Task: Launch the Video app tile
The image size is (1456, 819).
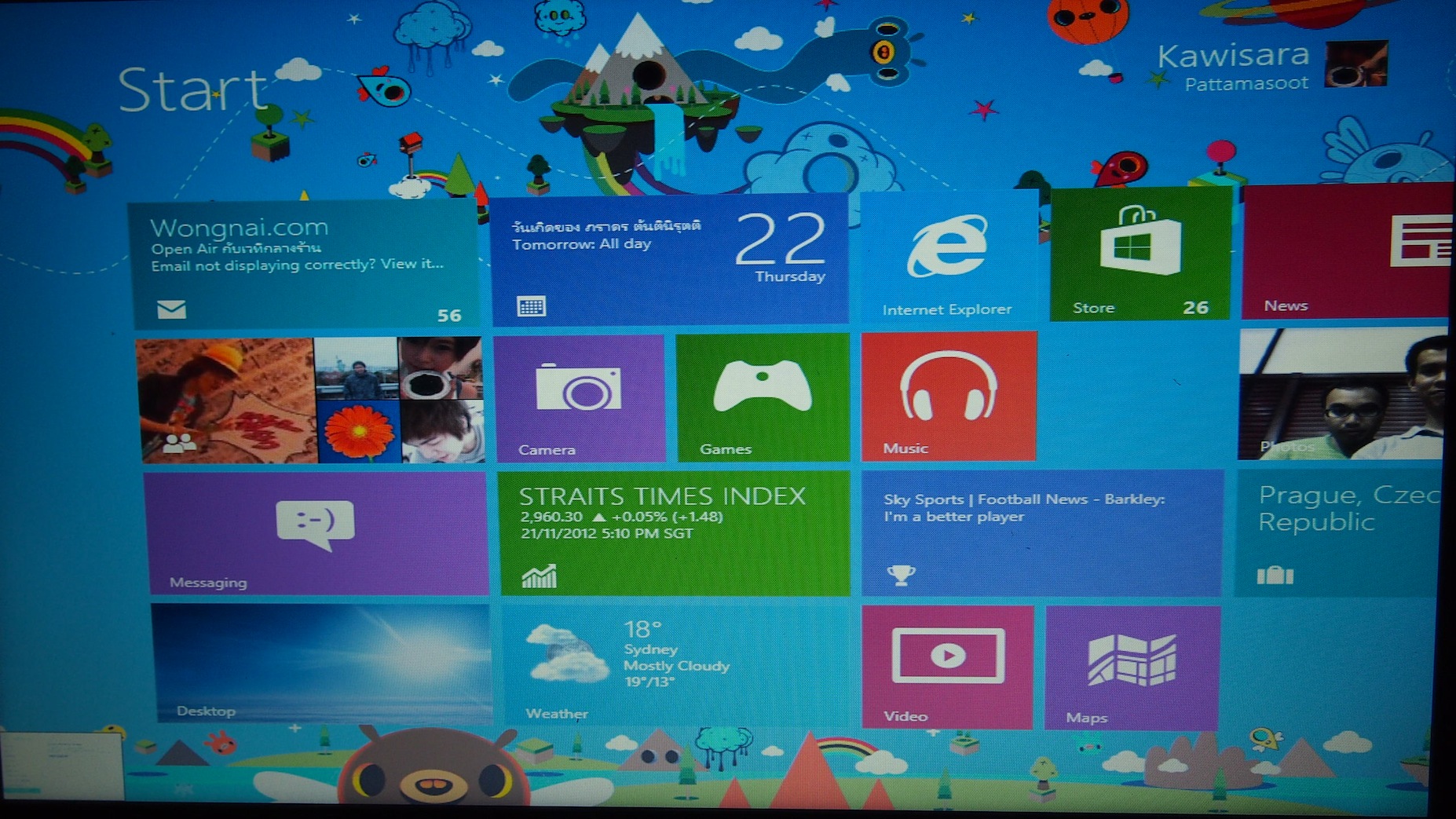Action: click(948, 667)
